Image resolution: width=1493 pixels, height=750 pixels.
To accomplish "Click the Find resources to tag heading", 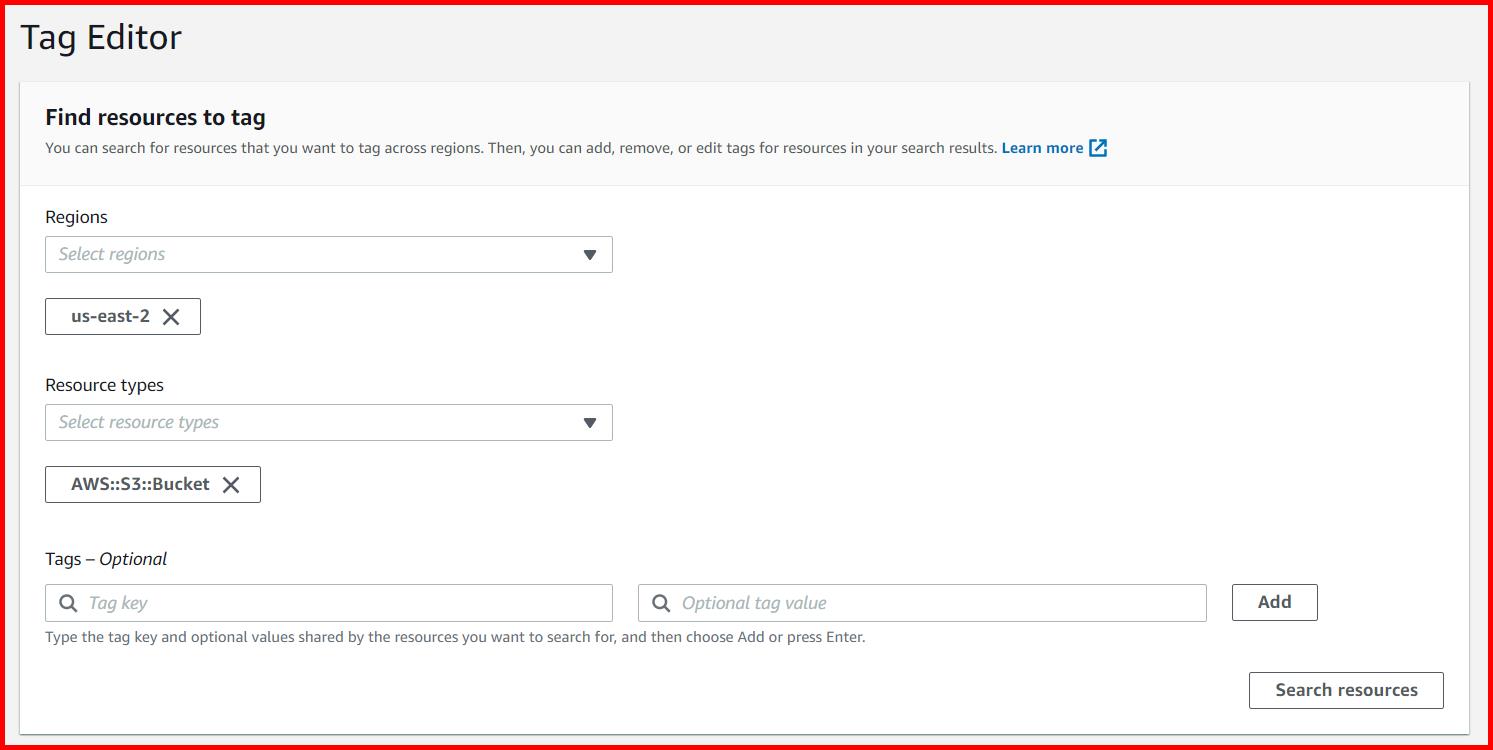I will pyautogui.click(x=154, y=117).
